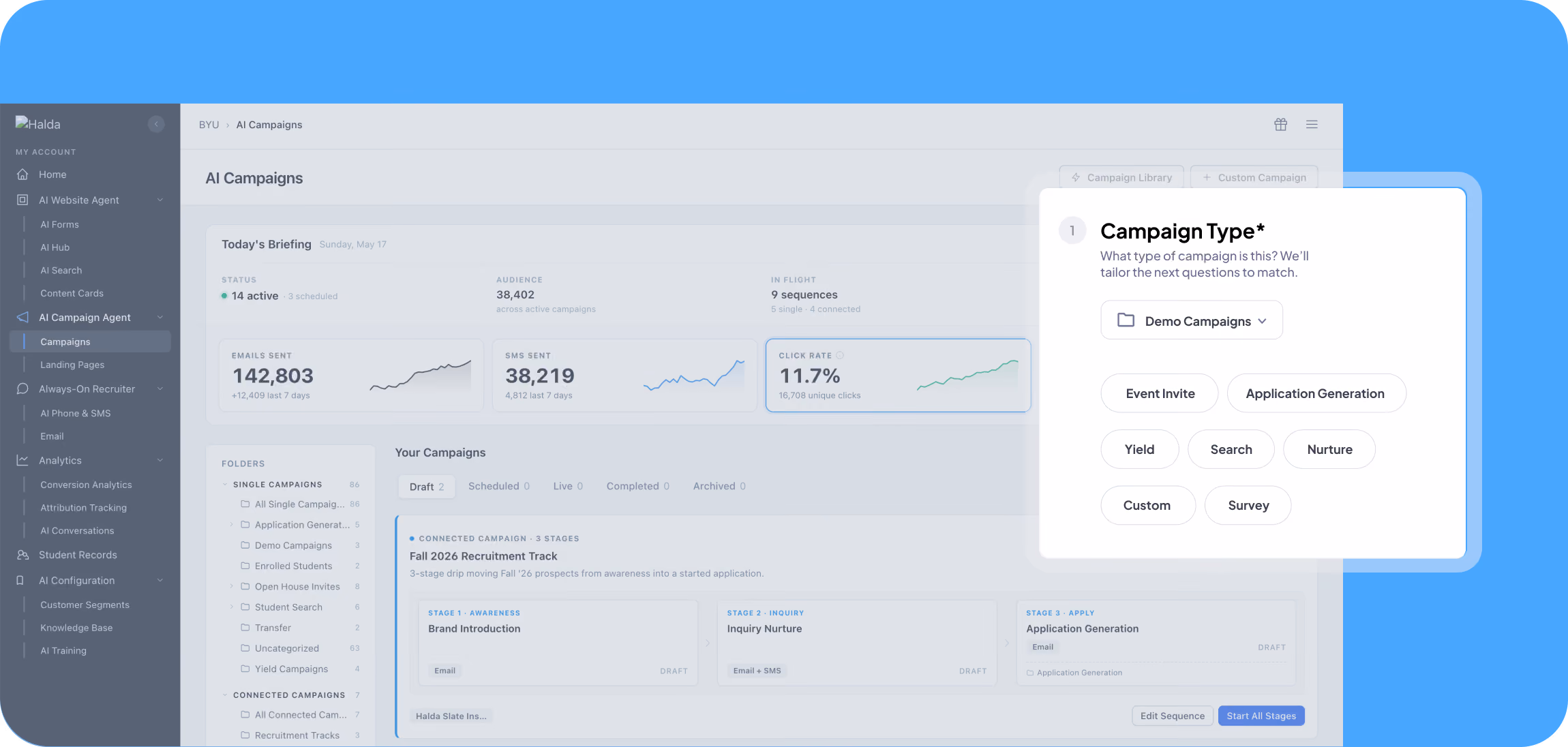1568x747 pixels.
Task: Open the Demo Campaigns folder dropdown
Action: pyautogui.click(x=1192, y=320)
